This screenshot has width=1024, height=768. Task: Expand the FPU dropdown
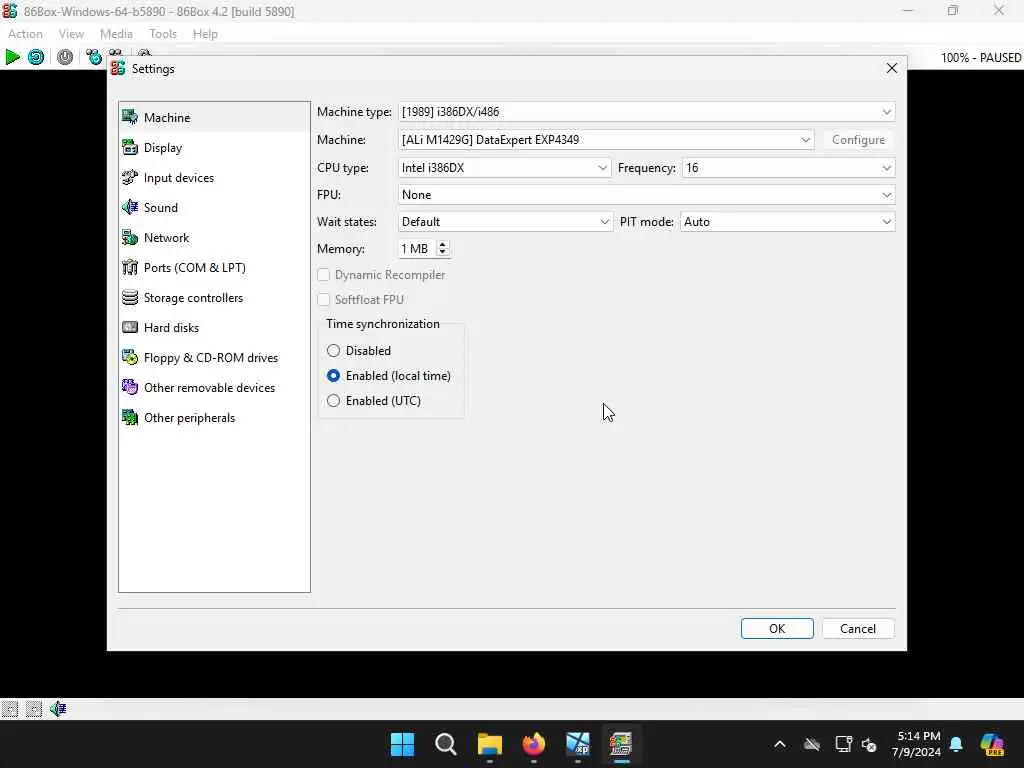click(x=646, y=195)
